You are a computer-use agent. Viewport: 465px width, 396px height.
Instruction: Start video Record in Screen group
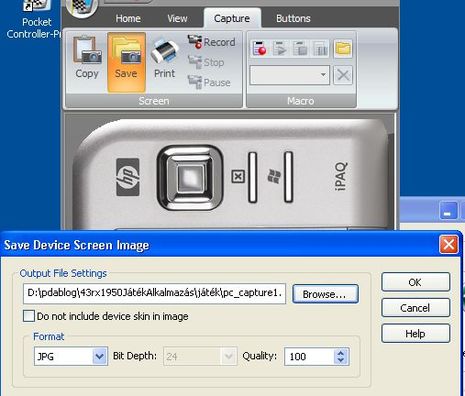coord(211,42)
